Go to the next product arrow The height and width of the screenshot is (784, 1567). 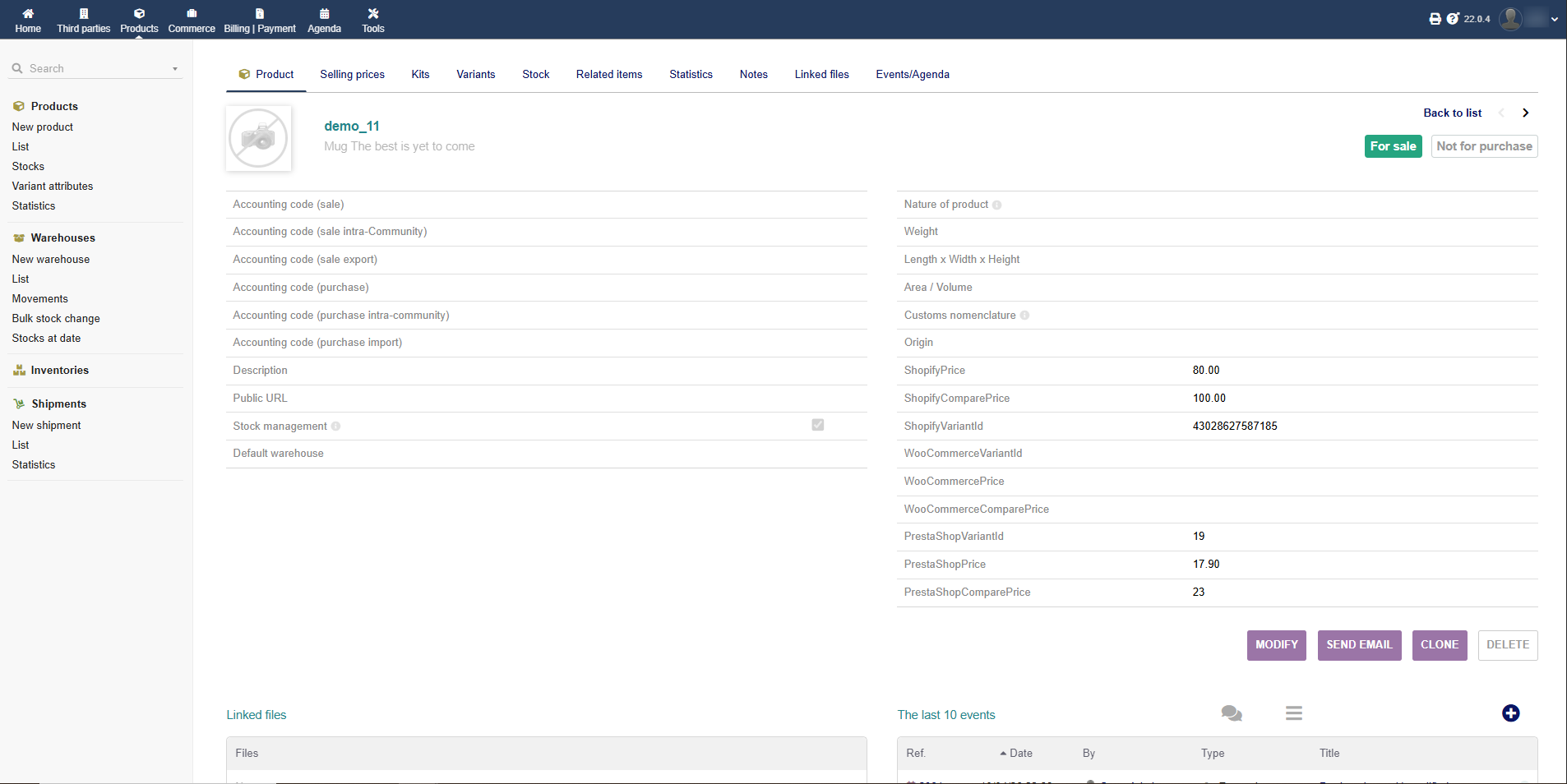[x=1525, y=113]
